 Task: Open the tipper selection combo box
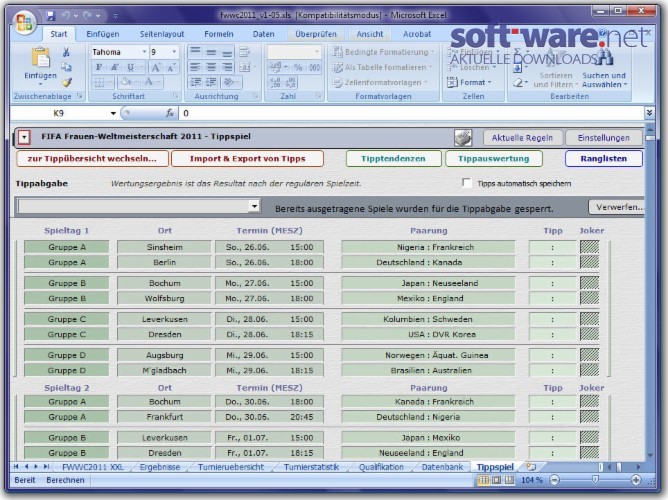tap(254, 206)
